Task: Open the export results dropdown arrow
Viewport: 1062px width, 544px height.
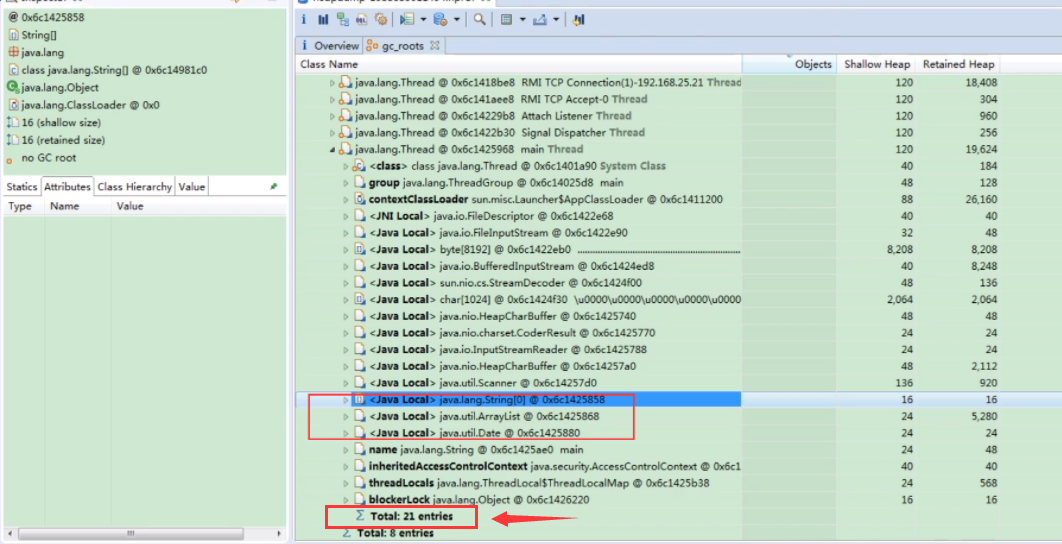Action: pyautogui.click(x=556, y=20)
